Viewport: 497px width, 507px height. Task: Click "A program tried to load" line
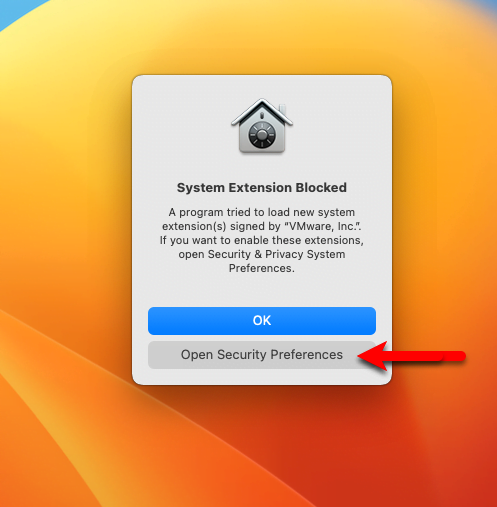pos(262,212)
